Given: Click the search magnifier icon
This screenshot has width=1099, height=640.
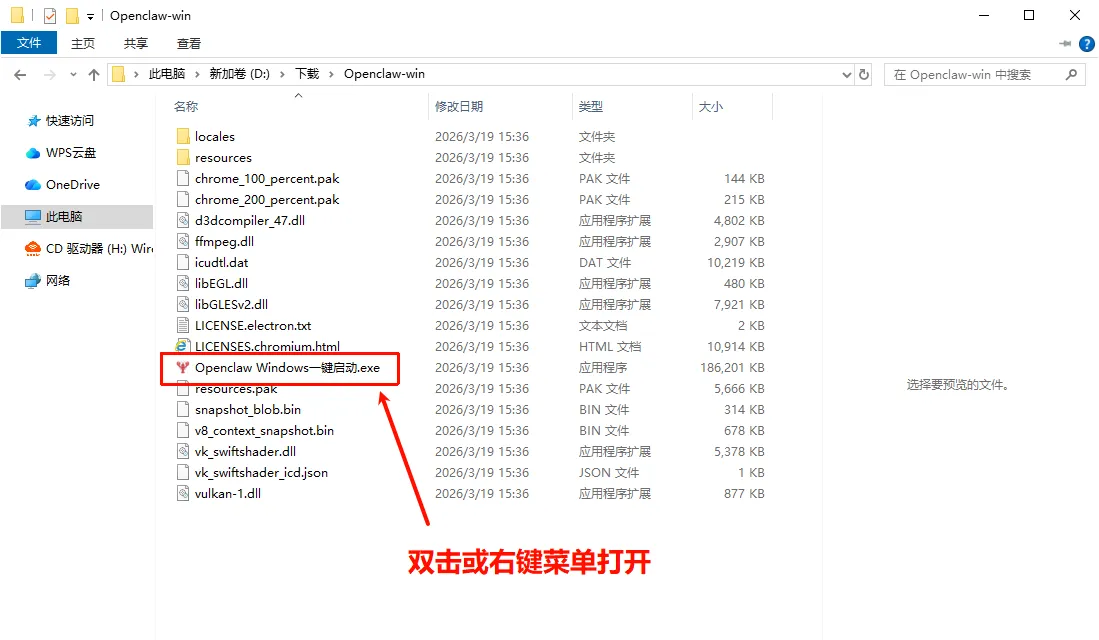Looking at the screenshot, I should tap(1071, 74).
